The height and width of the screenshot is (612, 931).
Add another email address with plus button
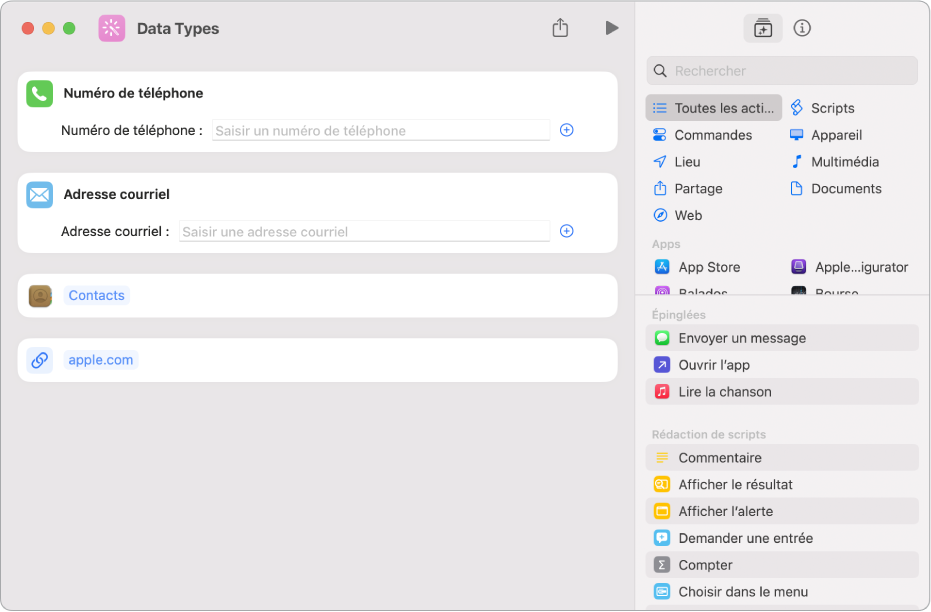[566, 231]
